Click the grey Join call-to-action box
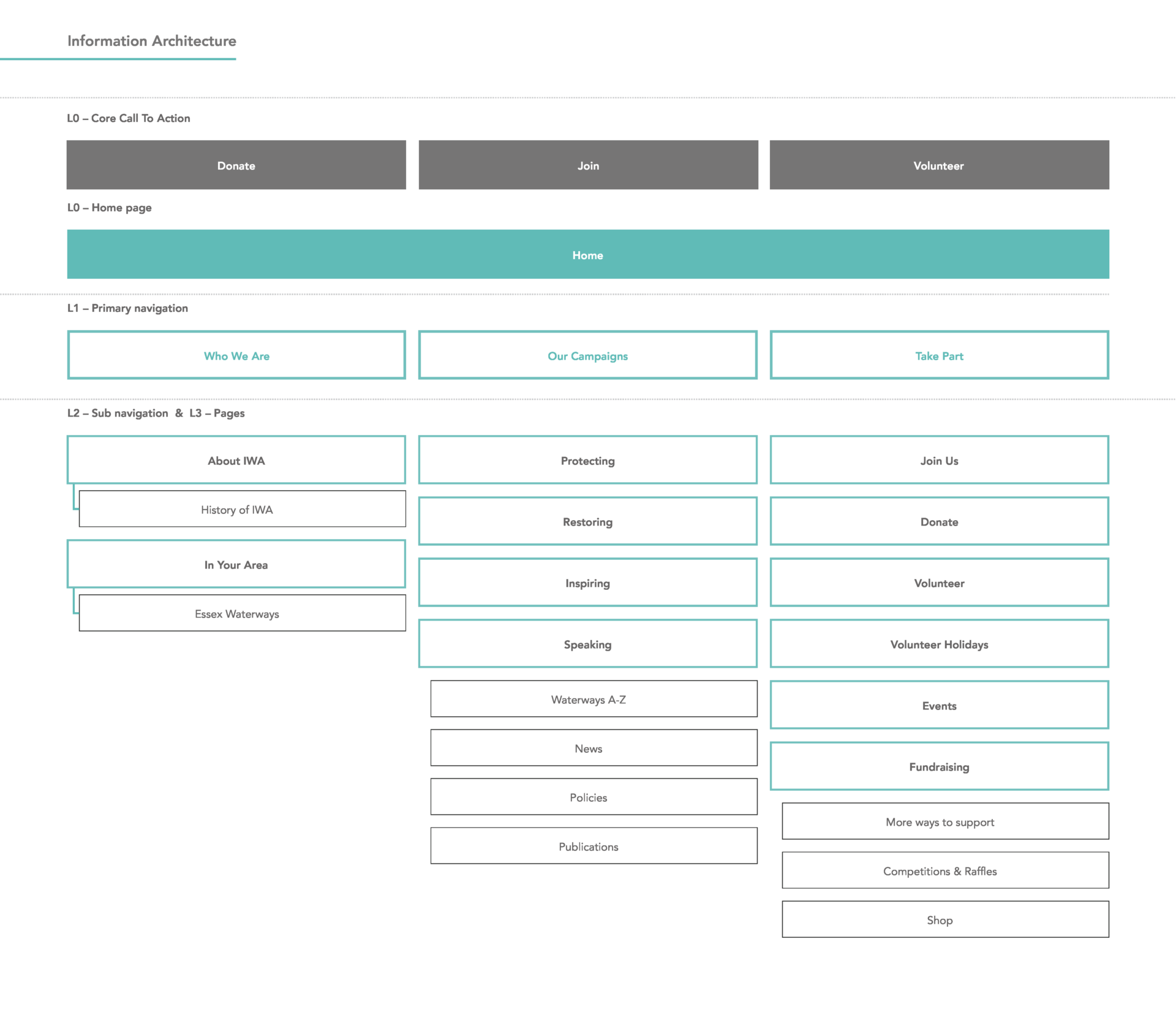1176x1020 pixels. coord(588,165)
